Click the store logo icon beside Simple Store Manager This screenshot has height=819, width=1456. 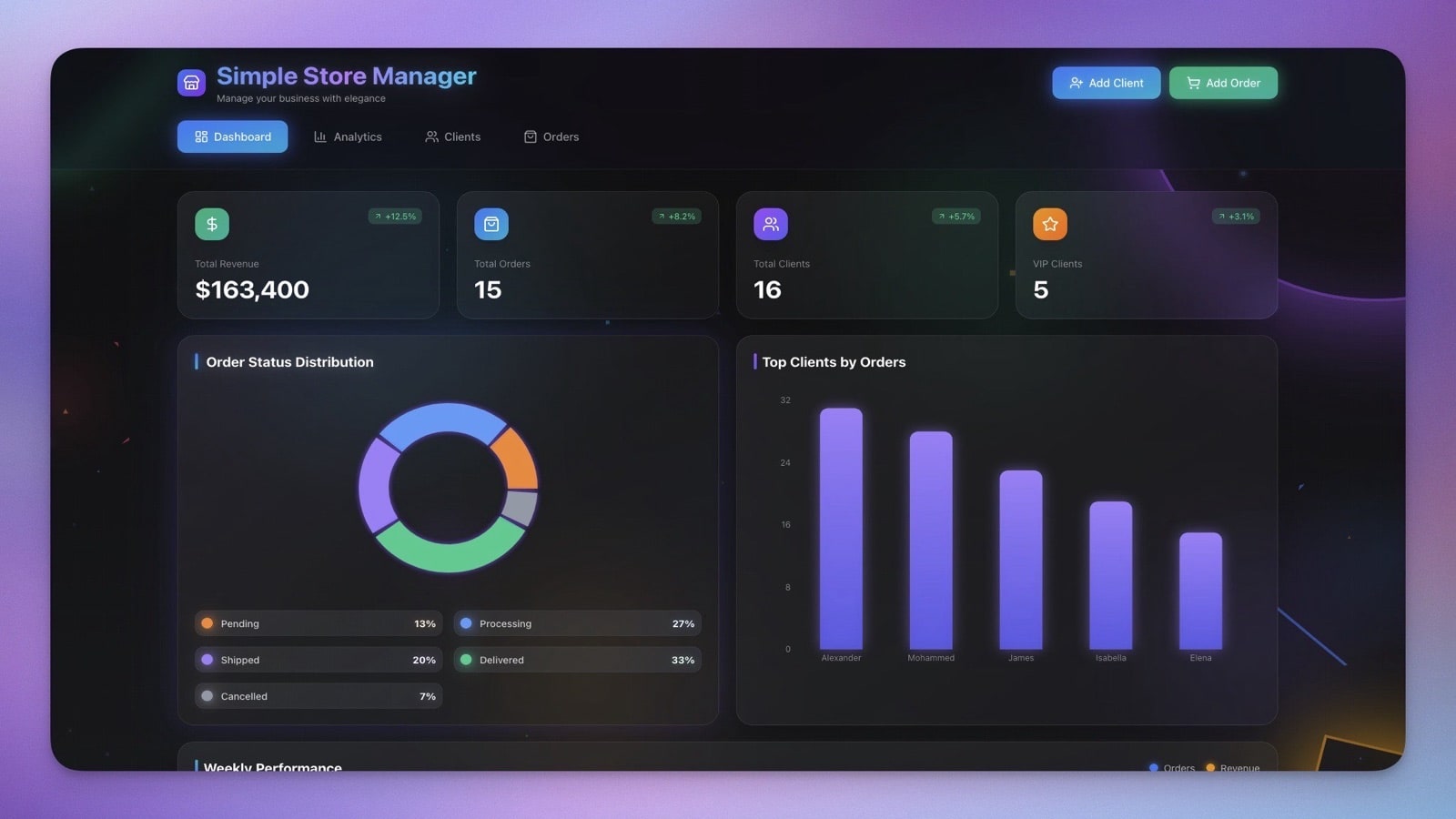[x=191, y=82]
